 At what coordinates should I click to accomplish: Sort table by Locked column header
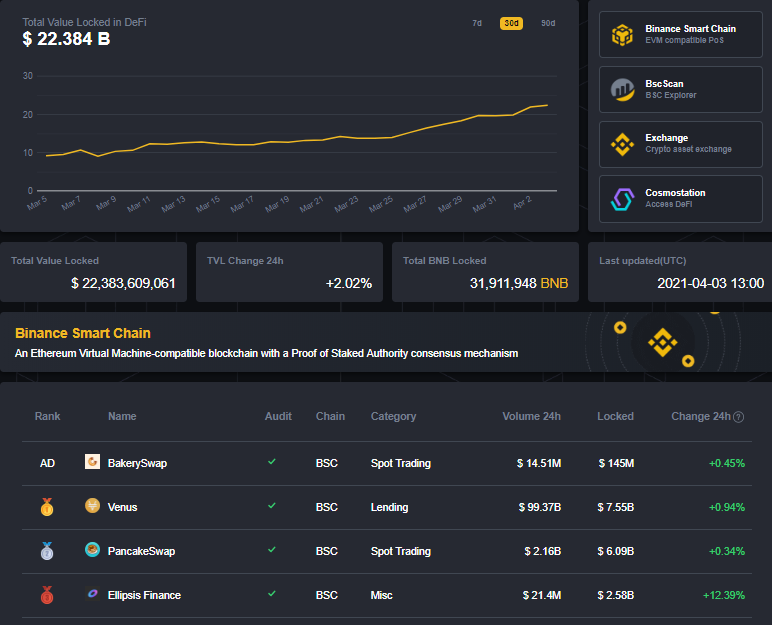click(615, 416)
